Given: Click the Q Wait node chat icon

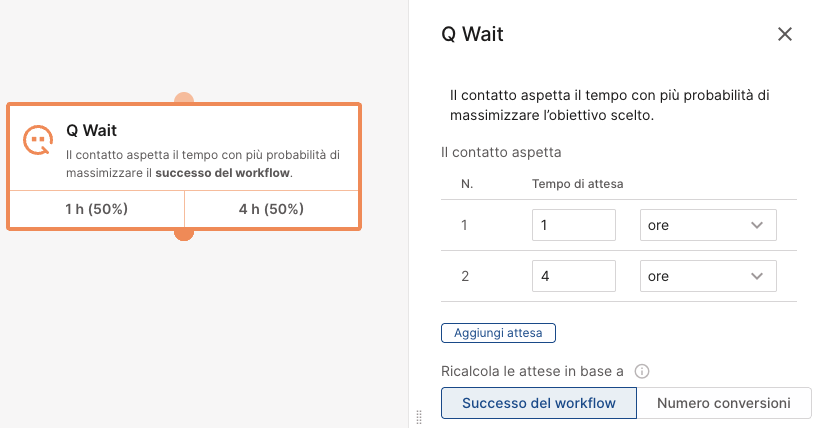Looking at the screenshot, I should (38, 140).
